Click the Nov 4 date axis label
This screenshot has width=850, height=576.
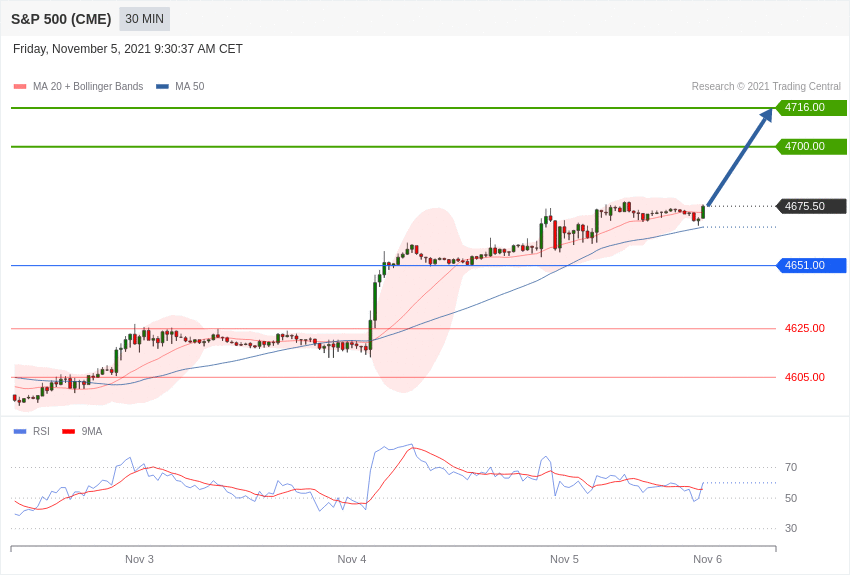[352, 559]
